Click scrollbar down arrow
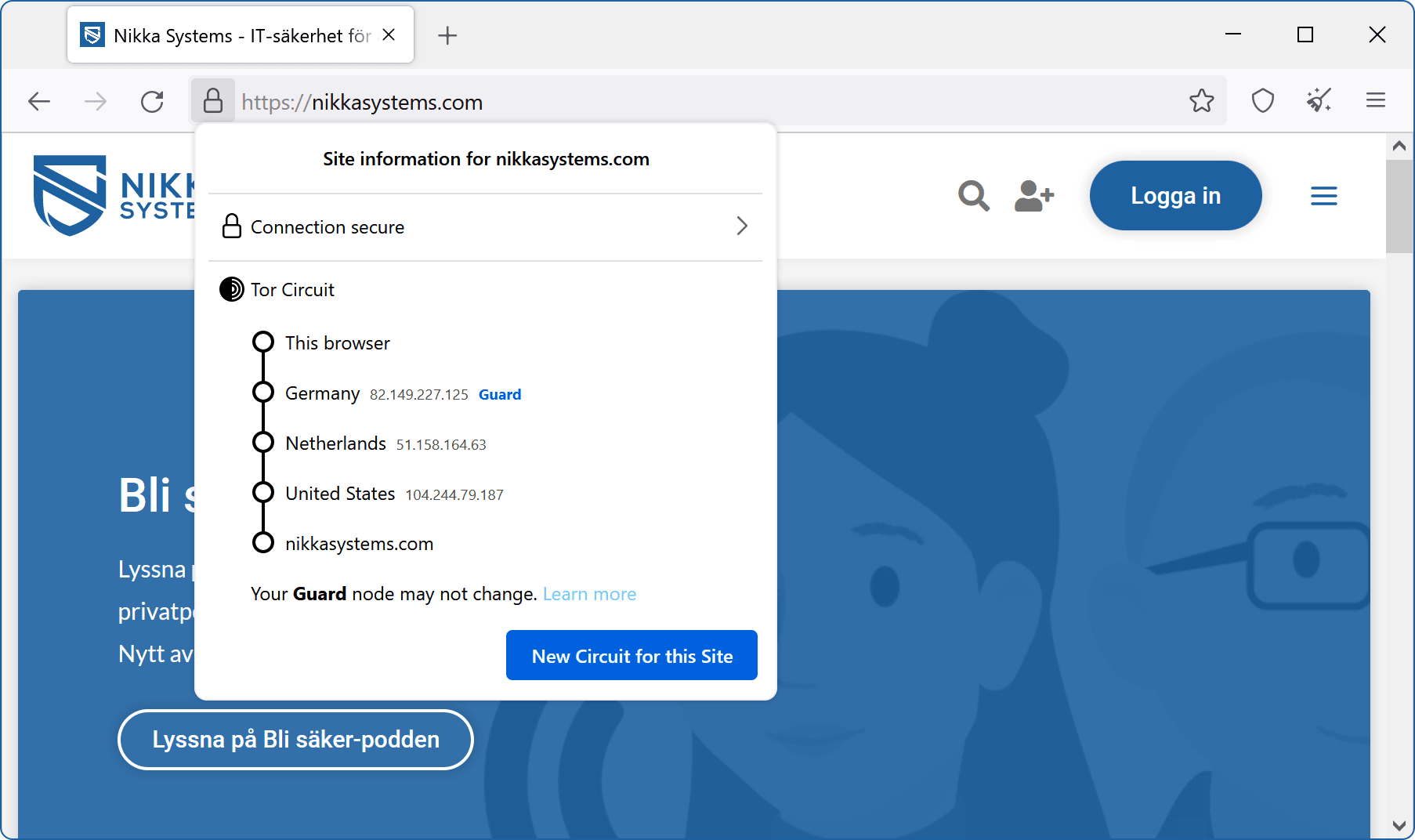The image size is (1415, 840). coord(1399,825)
